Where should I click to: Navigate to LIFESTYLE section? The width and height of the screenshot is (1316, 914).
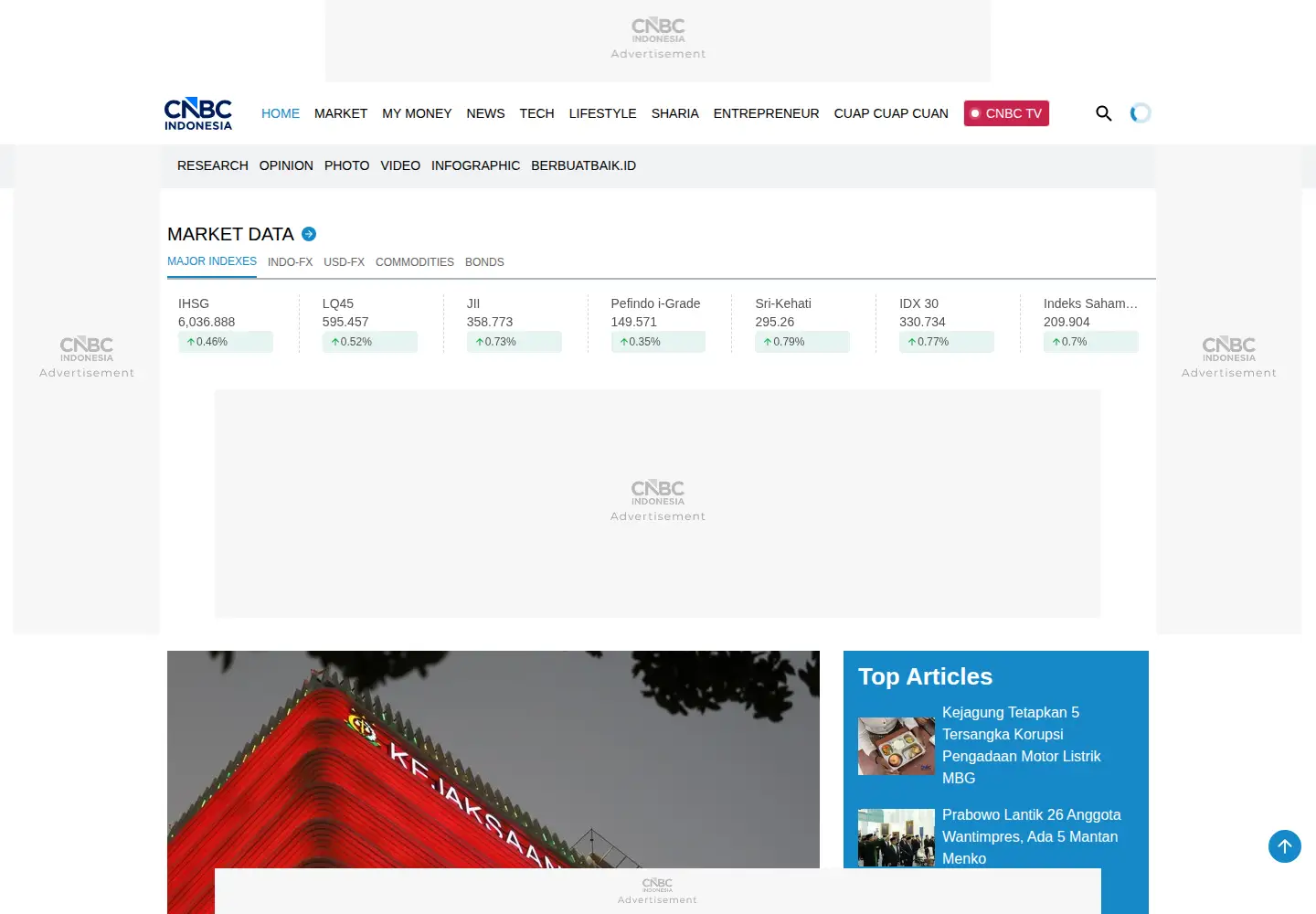pyautogui.click(x=602, y=113)
